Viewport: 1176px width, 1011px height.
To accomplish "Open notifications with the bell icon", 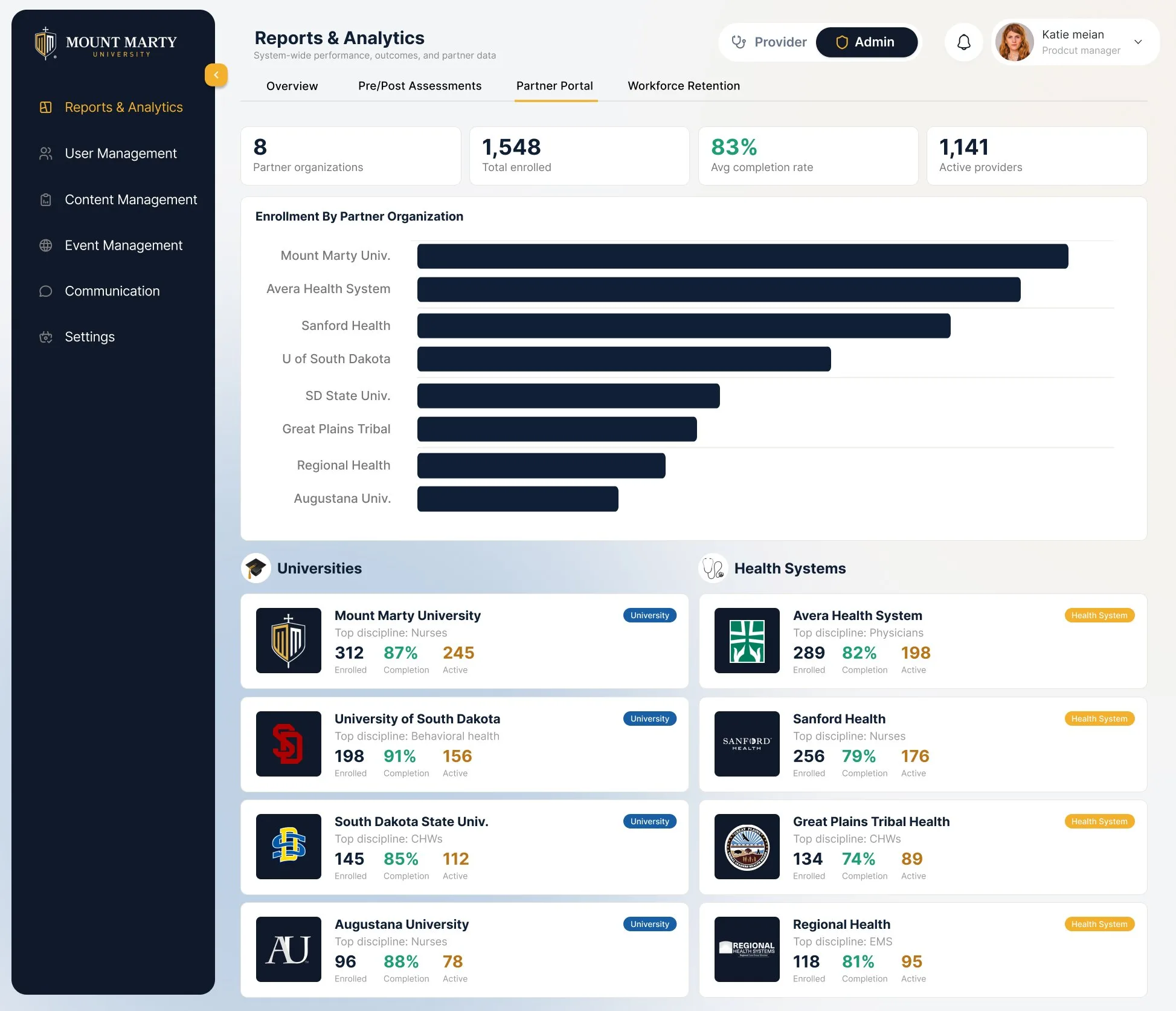I will [x=964, y=42].
